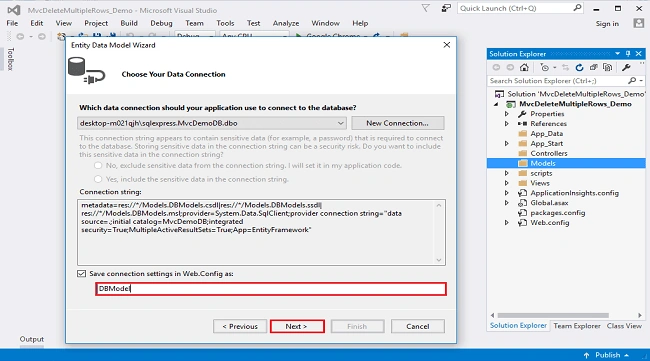This screenshot has width=650, height=361.
Task: Click the DBModel connection name field
Action: [x=271, y=288]
